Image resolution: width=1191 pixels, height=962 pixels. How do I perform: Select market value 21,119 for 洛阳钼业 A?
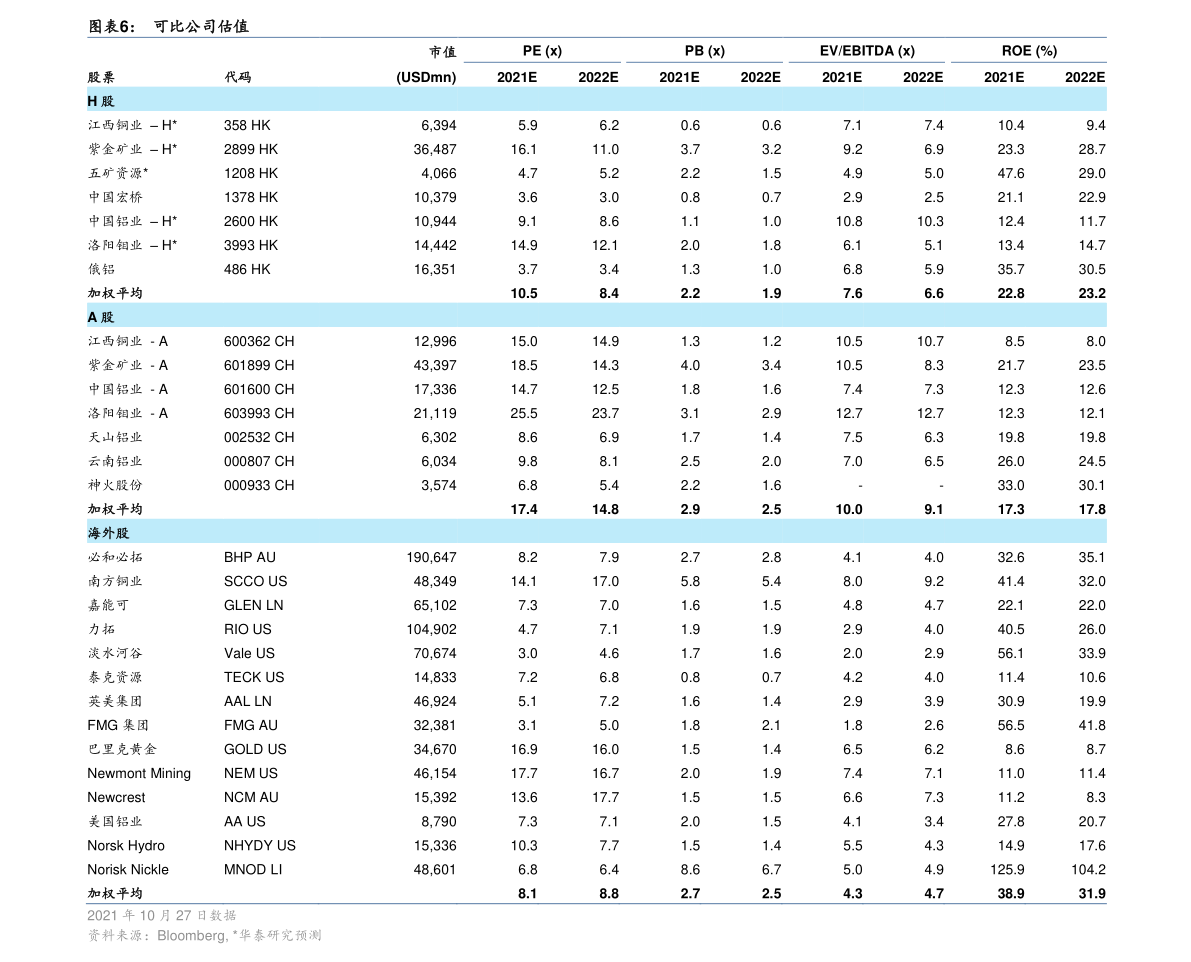click(x=434, y=414)
